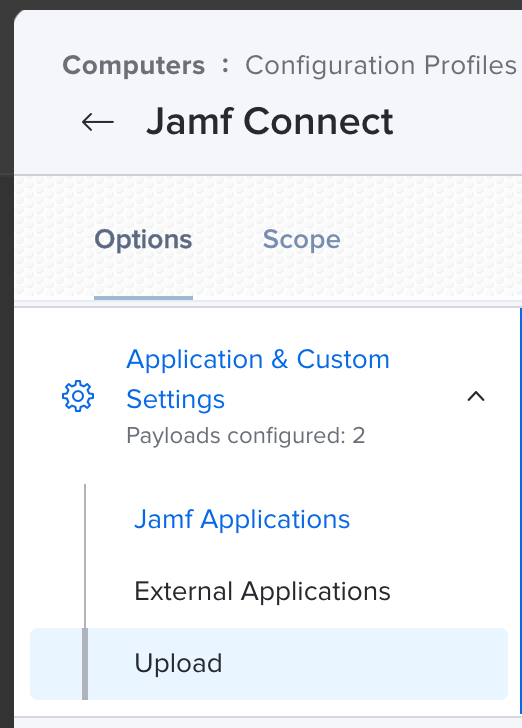Open the Configuration Profiles breadcrumb

pyautogui.click(x=381, y=65)
